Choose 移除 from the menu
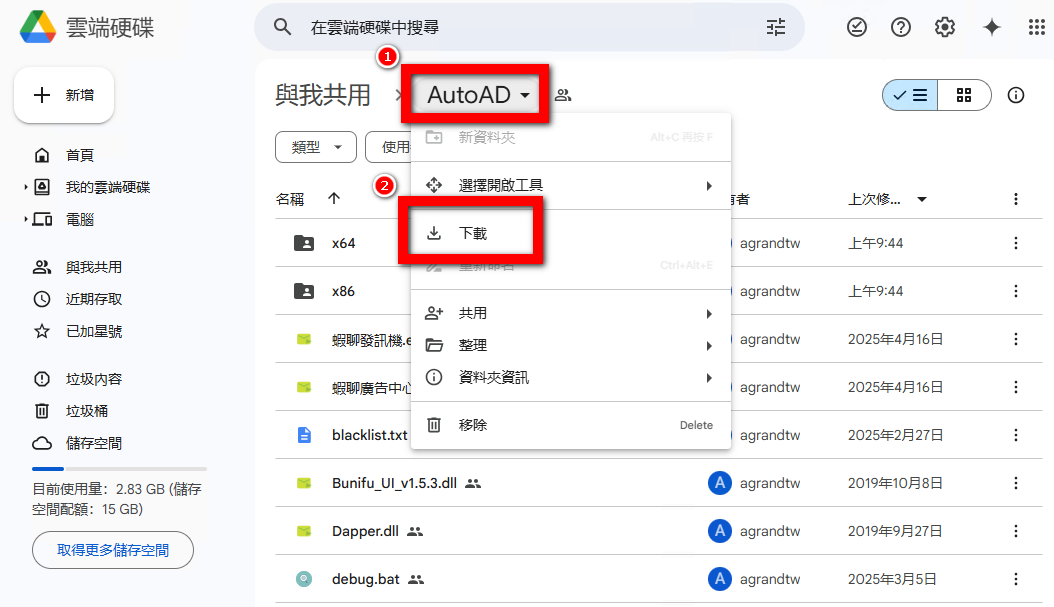The image size is (1054, 607). coord(570,425)
